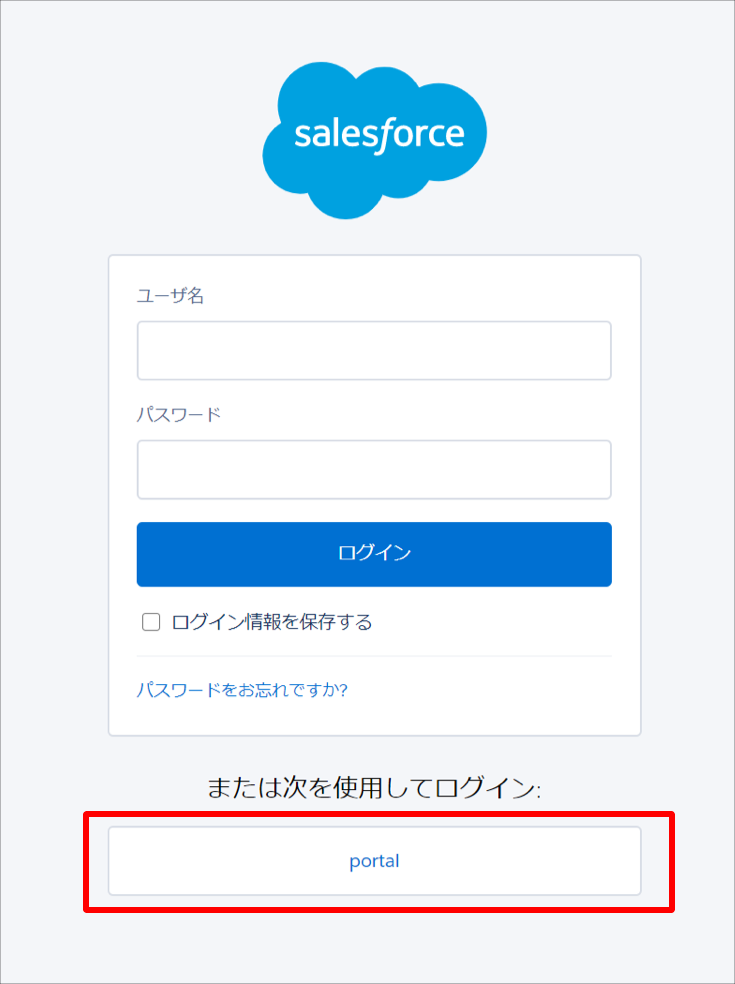The image size is (735, 984).
Task: Click the または次を使用してログイン heading text
Action: click(x=374, y=788)
